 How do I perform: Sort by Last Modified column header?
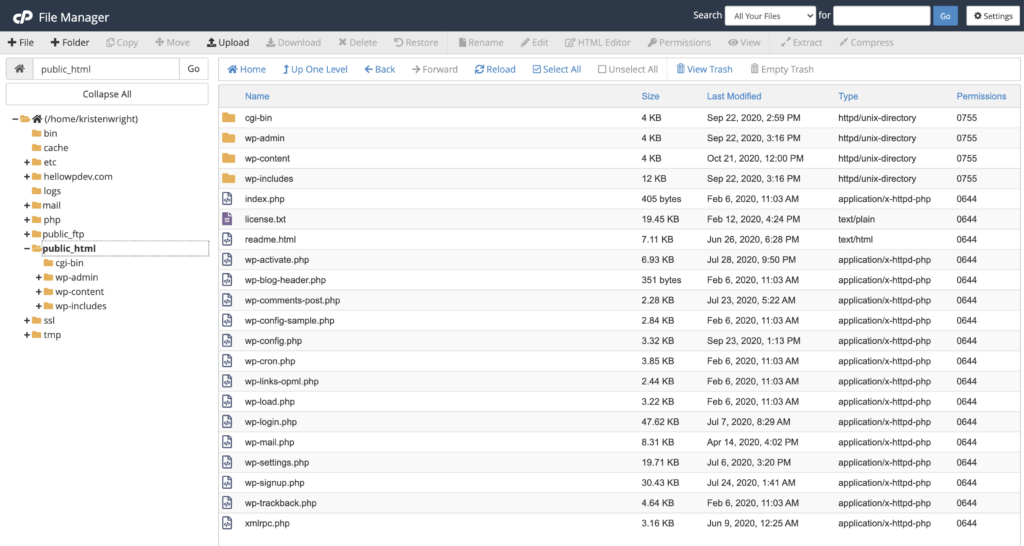coord(734,96)
